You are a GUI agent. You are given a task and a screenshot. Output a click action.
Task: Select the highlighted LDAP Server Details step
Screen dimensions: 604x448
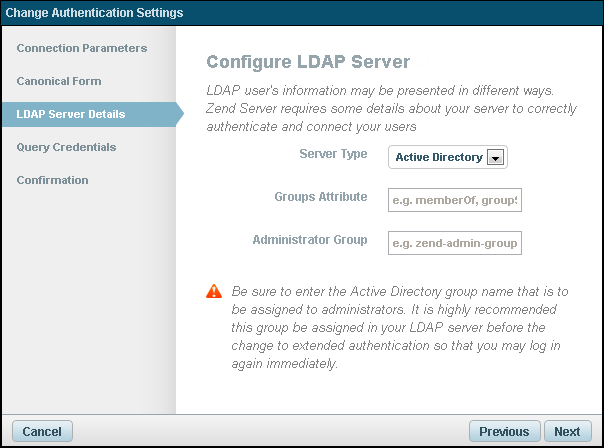(71, 114)
